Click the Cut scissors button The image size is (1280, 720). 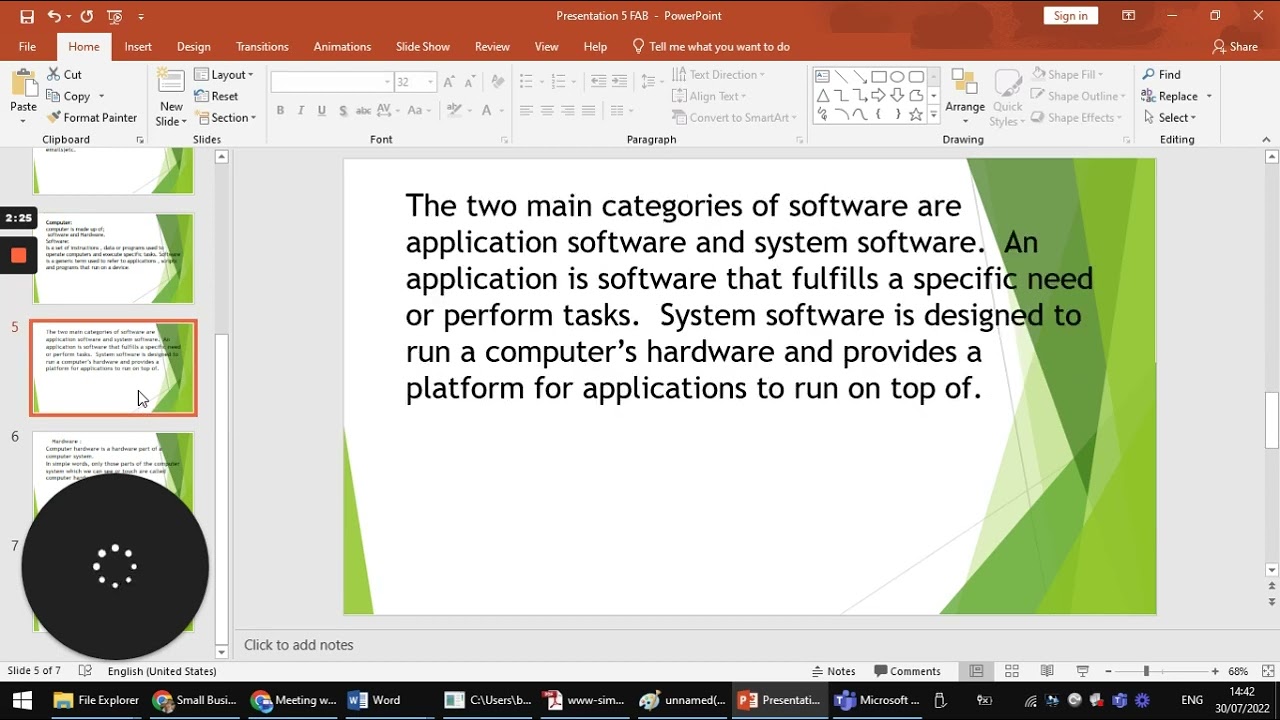click(64, 74)
